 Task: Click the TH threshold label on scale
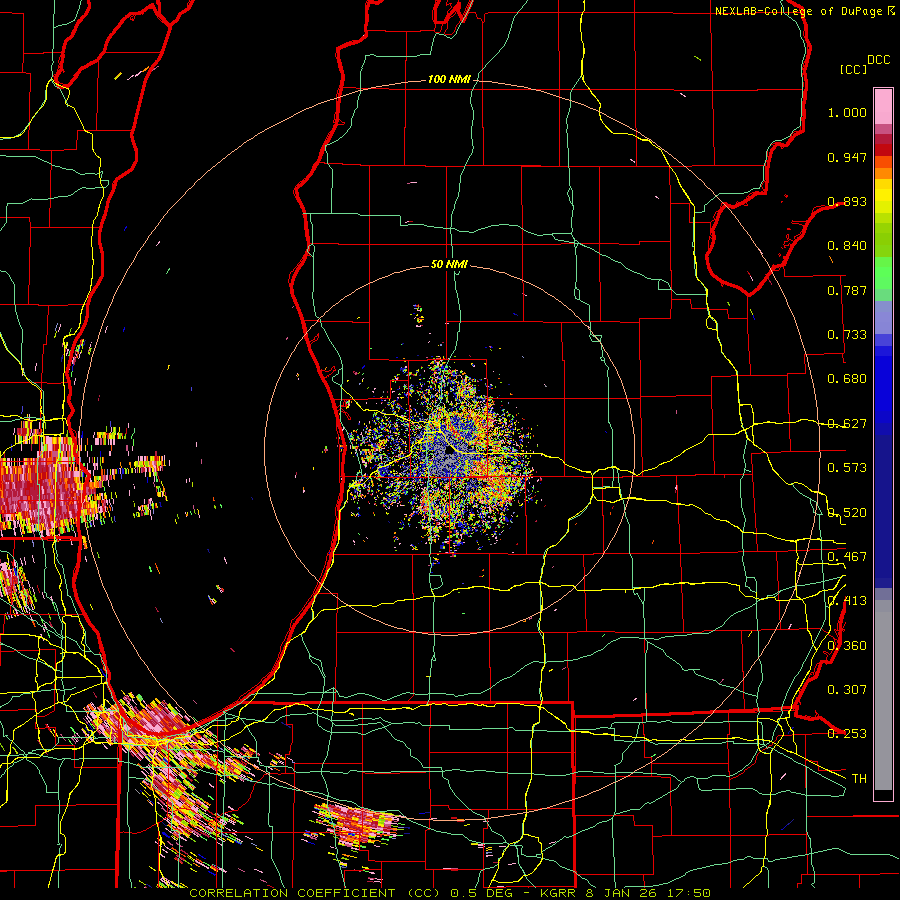pos(859,779)
